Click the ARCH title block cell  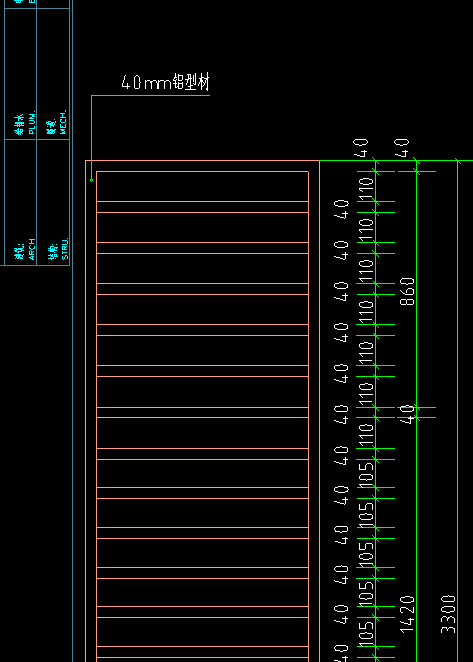20,203
